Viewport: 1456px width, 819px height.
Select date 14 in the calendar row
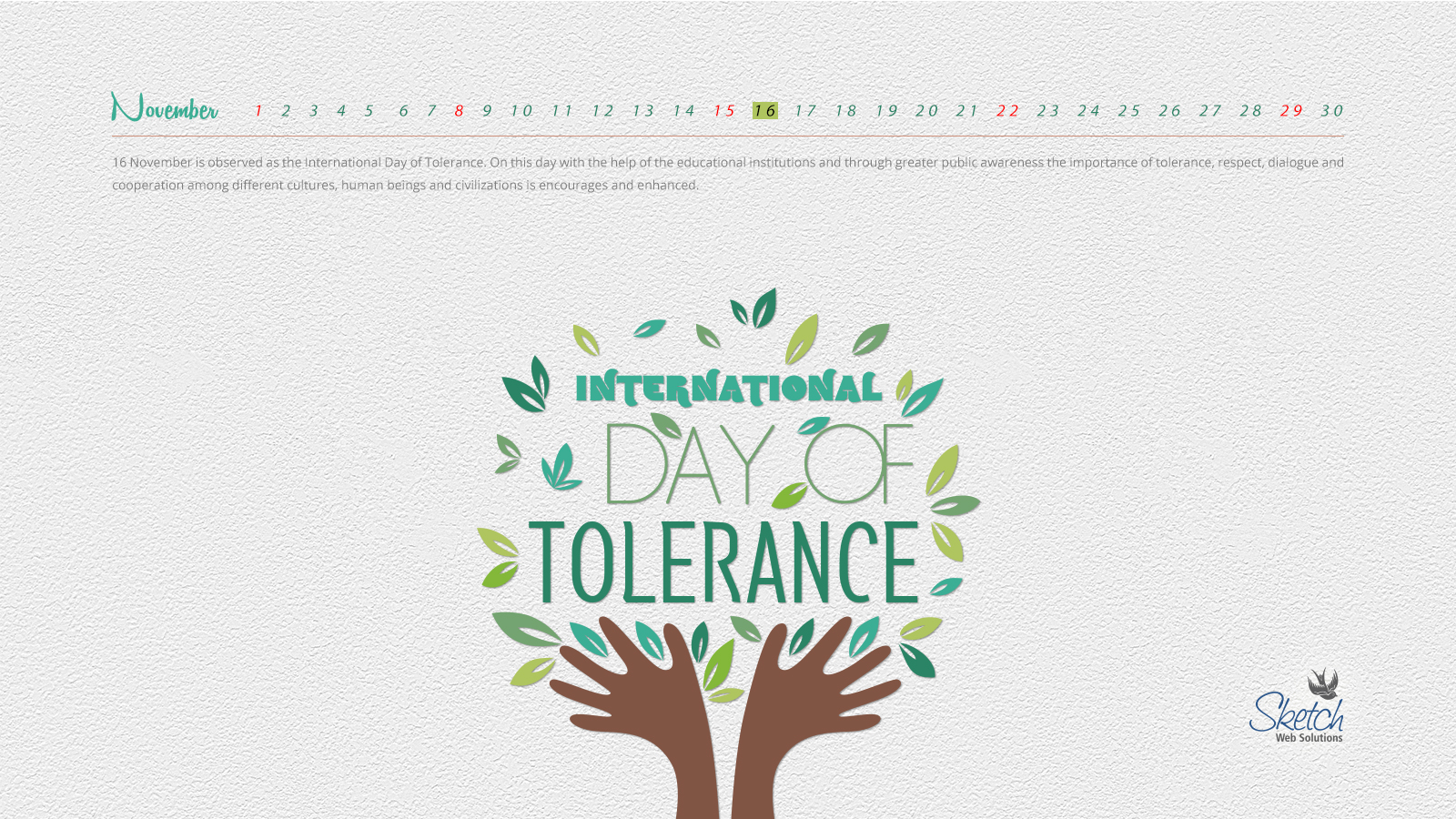(x=684, y=111)
